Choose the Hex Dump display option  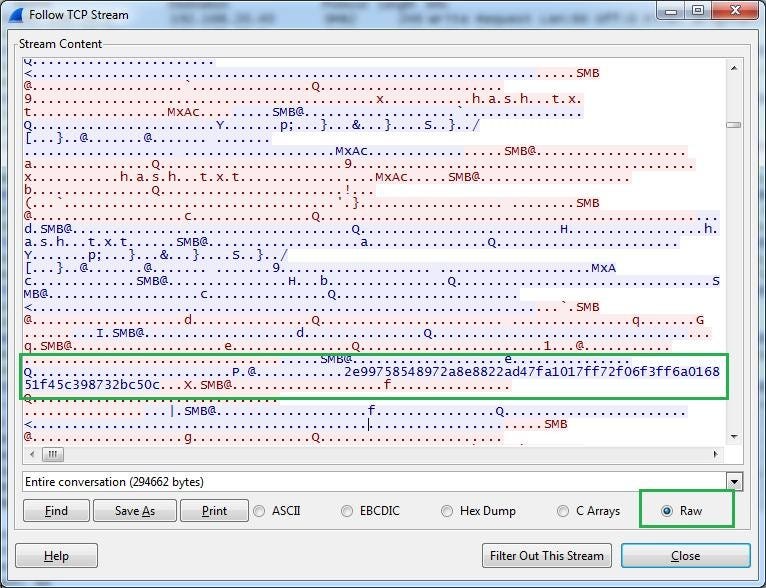[x=478, y=511]
